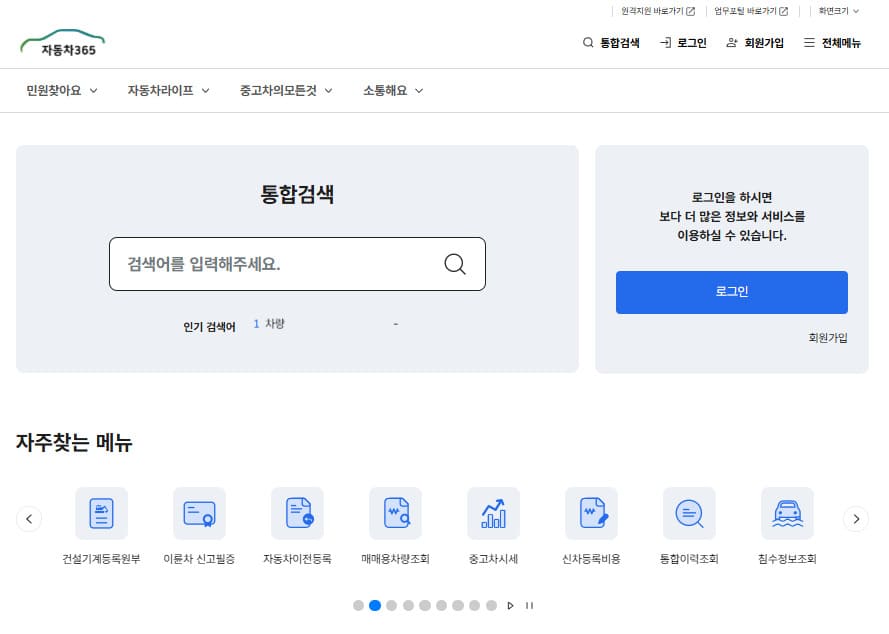The image size is (889, 634).
Task: Click the 로그인 arrow icon in header
Action: coord(666,43)
